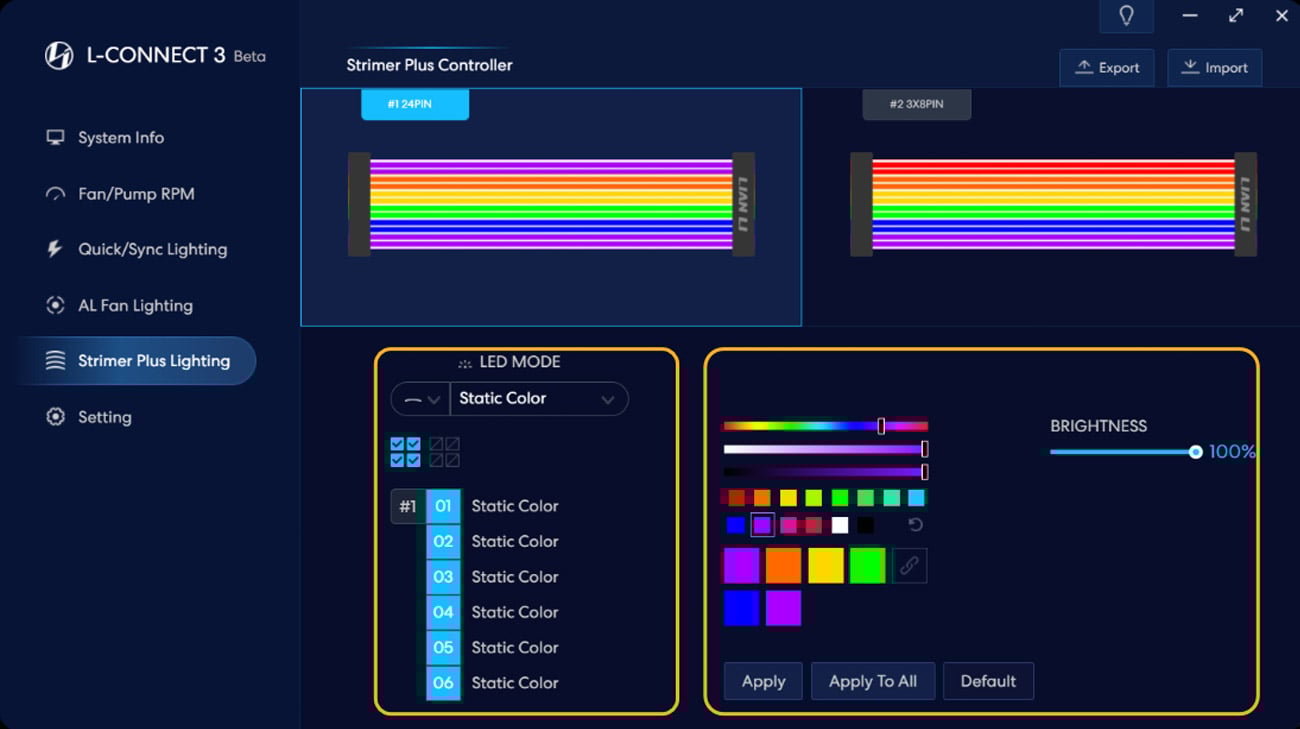The height and width of the screenshot is (729, 1300).
Task: Pick the sky blue palette swatch
Action: (916, 498)
